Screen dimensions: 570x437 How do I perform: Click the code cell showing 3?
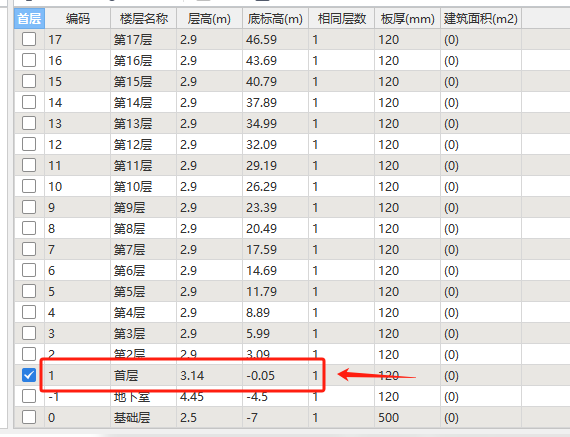[x=77, y=333]
